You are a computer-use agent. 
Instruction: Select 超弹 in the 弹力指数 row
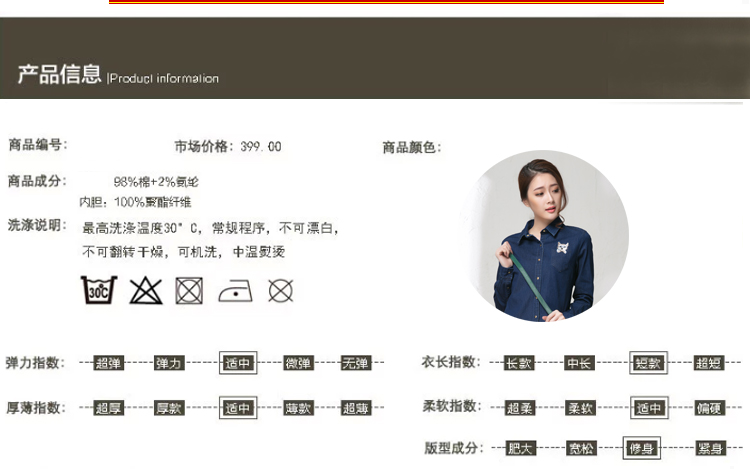click(x=109, y=363)
